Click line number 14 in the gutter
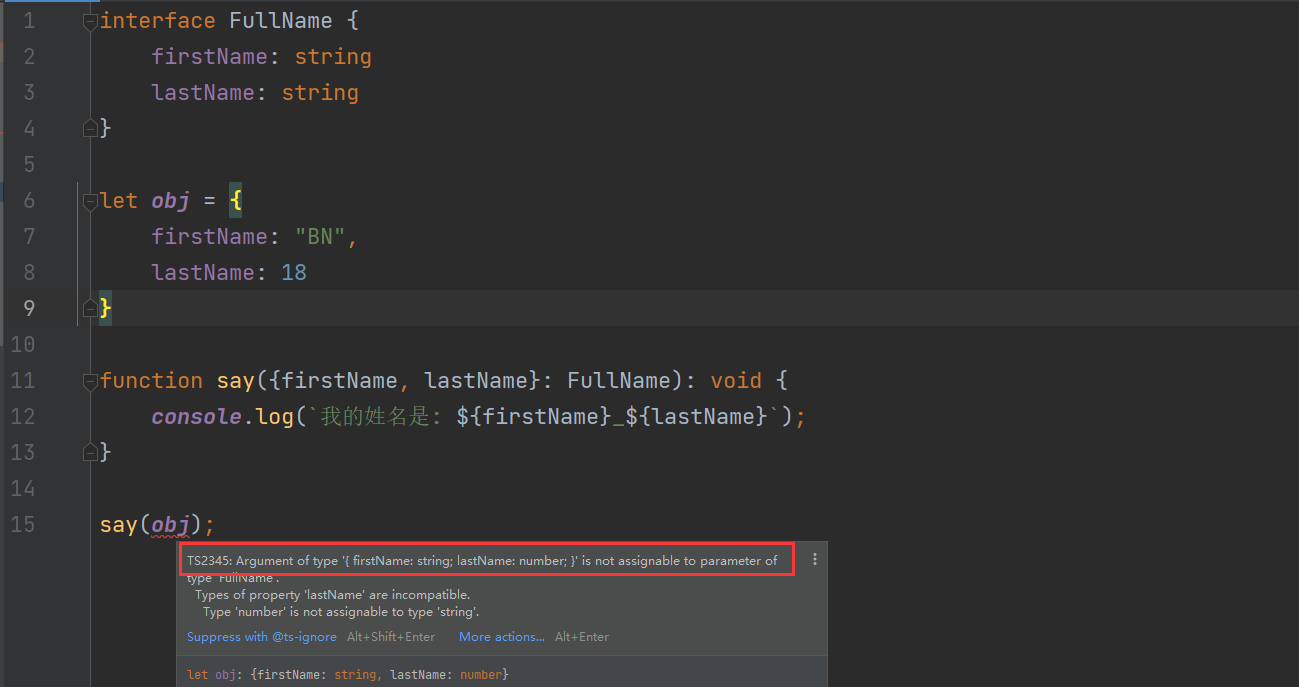 pyautogui.click(x=22, y=488)
